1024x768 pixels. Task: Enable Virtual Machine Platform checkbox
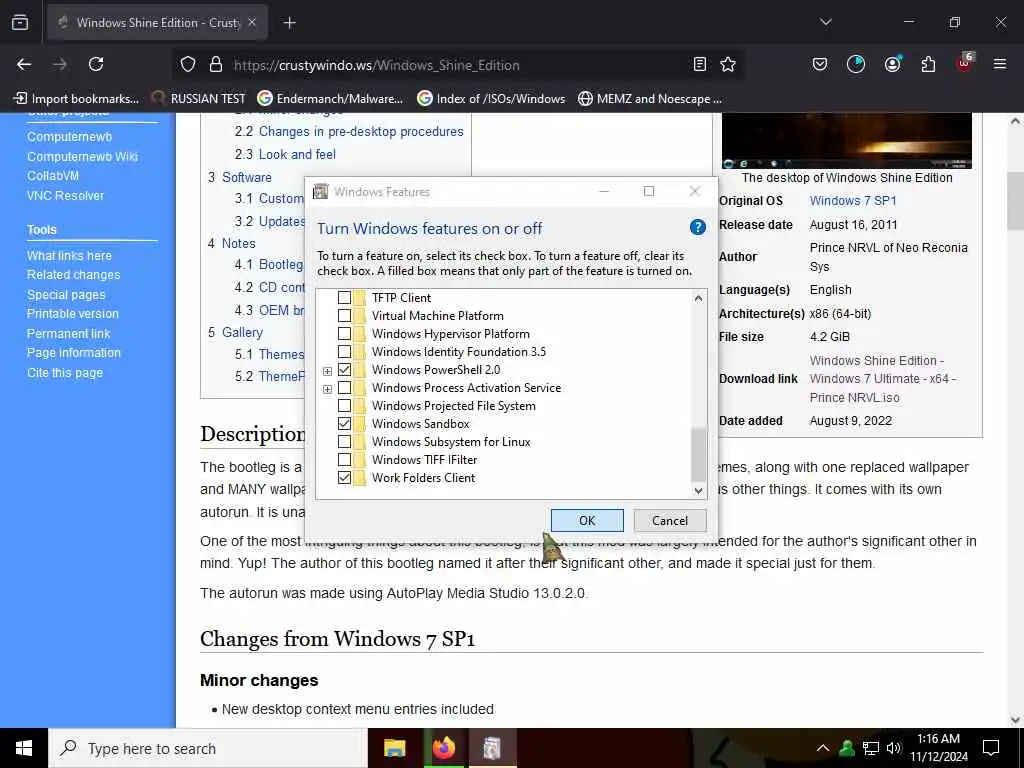click(344, 316)
